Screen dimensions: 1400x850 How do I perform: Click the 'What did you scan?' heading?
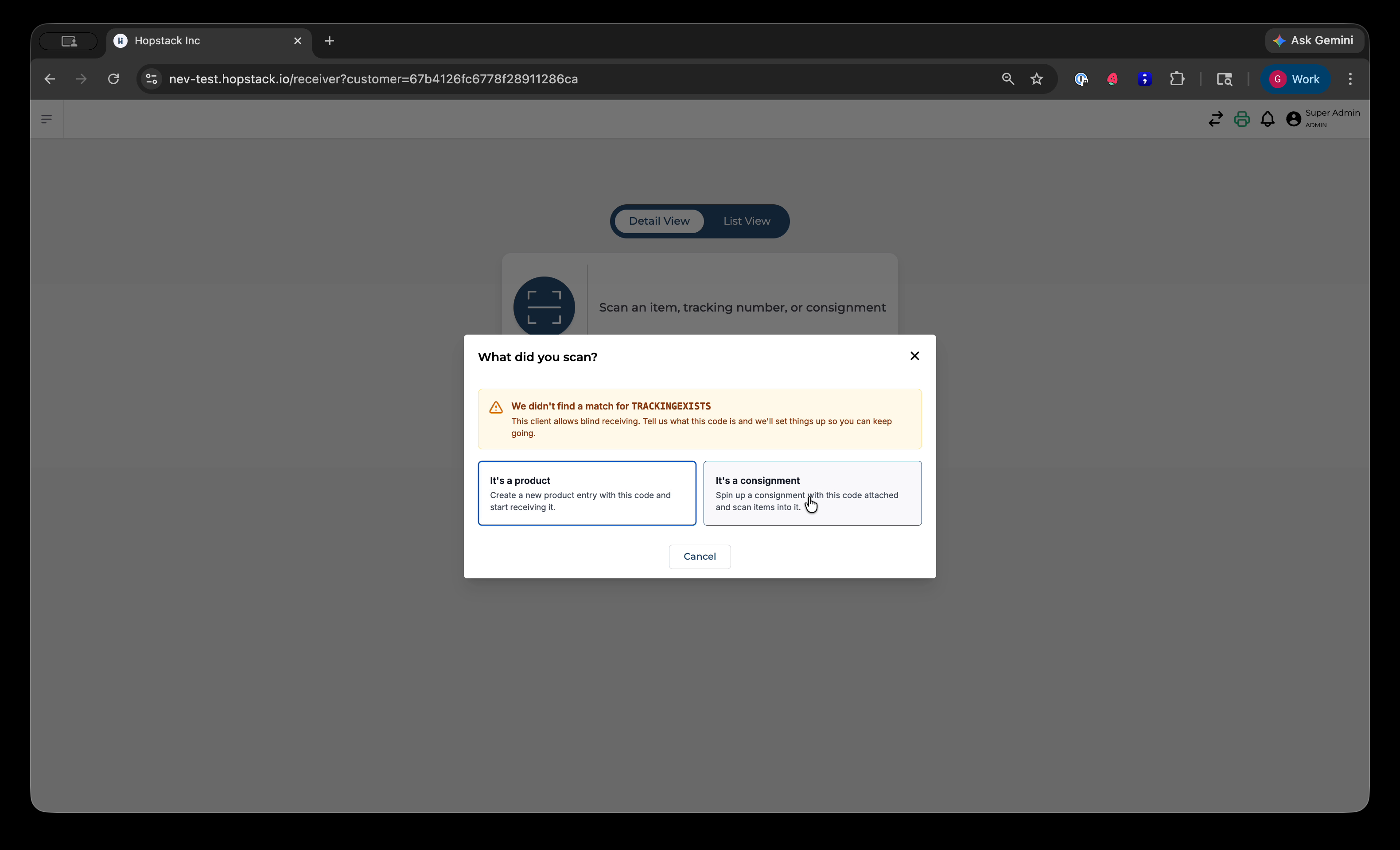coord(537,357)
